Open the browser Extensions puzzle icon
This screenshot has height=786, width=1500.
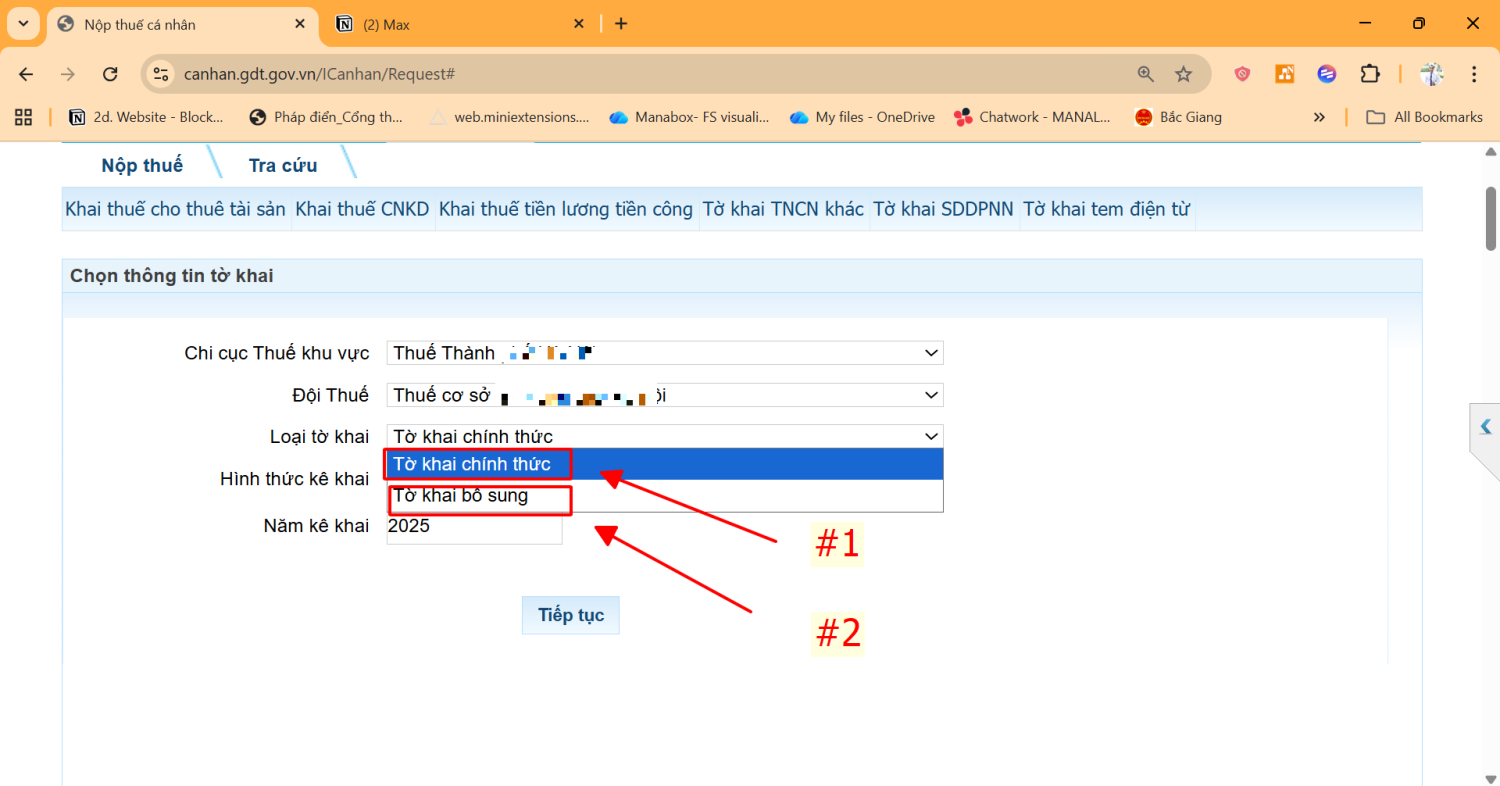(x=1369, y=74)
